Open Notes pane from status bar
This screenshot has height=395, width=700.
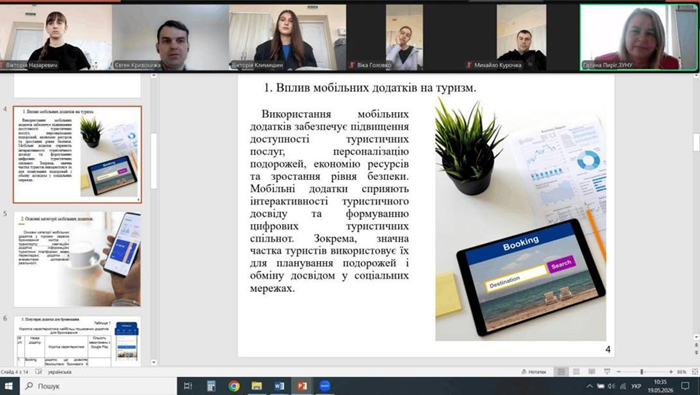(x=534, y=372)
